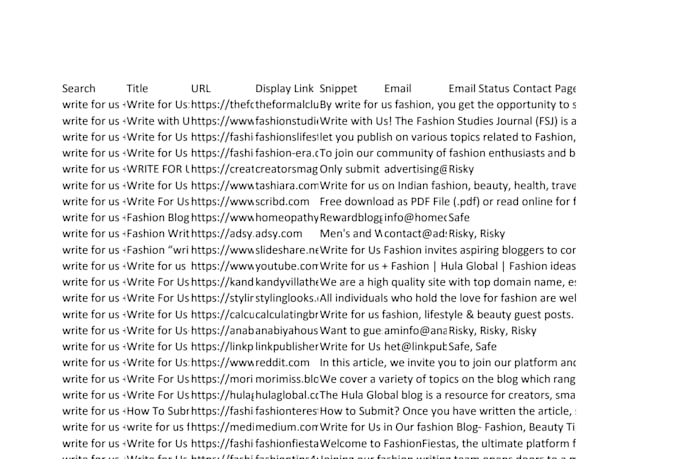Click the 'Display Link' column header
The image size is (680, 459).
pyautogui.click(x=284, y=89)
